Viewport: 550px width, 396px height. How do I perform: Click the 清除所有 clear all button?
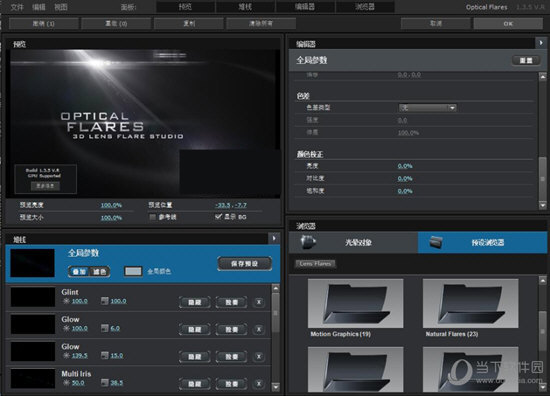point(261,24)
